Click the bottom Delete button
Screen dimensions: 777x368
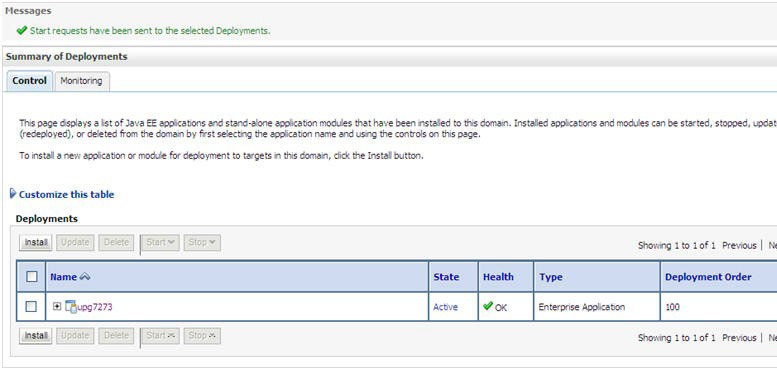point(116,336)
